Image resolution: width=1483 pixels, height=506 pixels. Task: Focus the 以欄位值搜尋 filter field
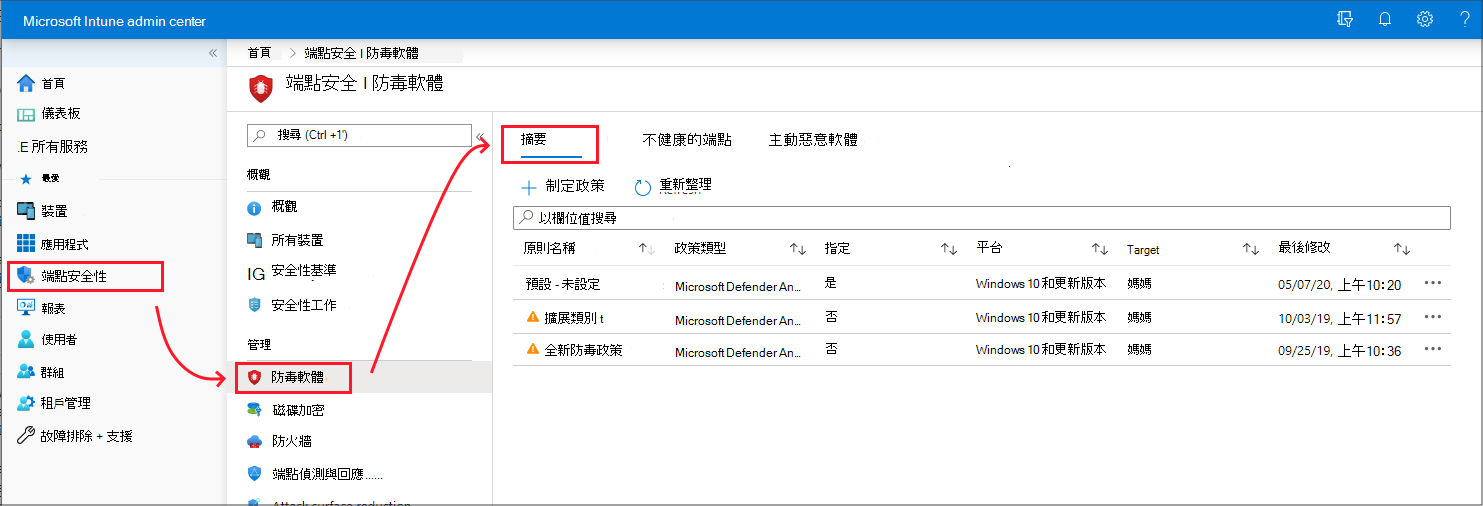982,217
